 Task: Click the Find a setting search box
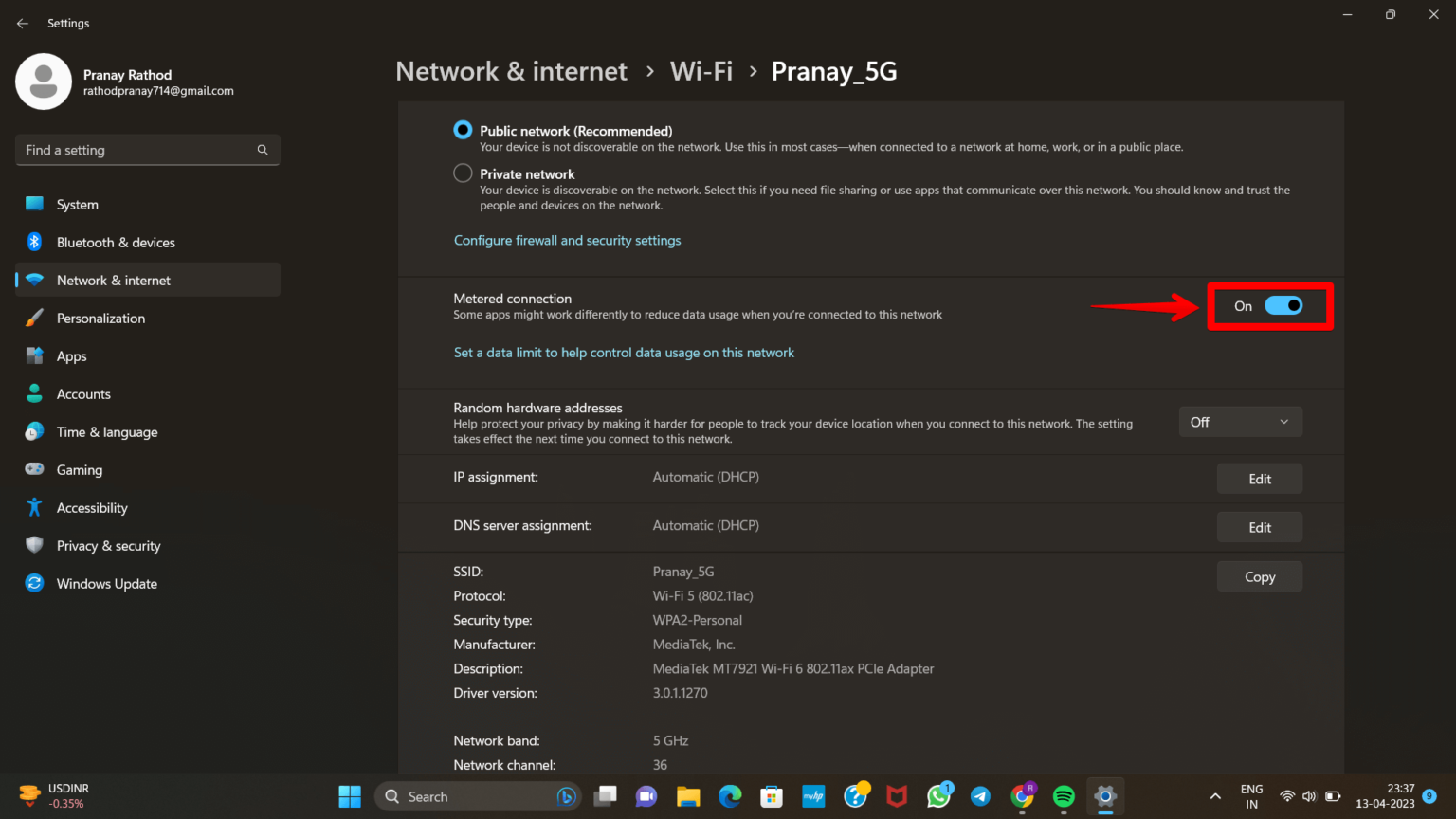click(147, 150)
